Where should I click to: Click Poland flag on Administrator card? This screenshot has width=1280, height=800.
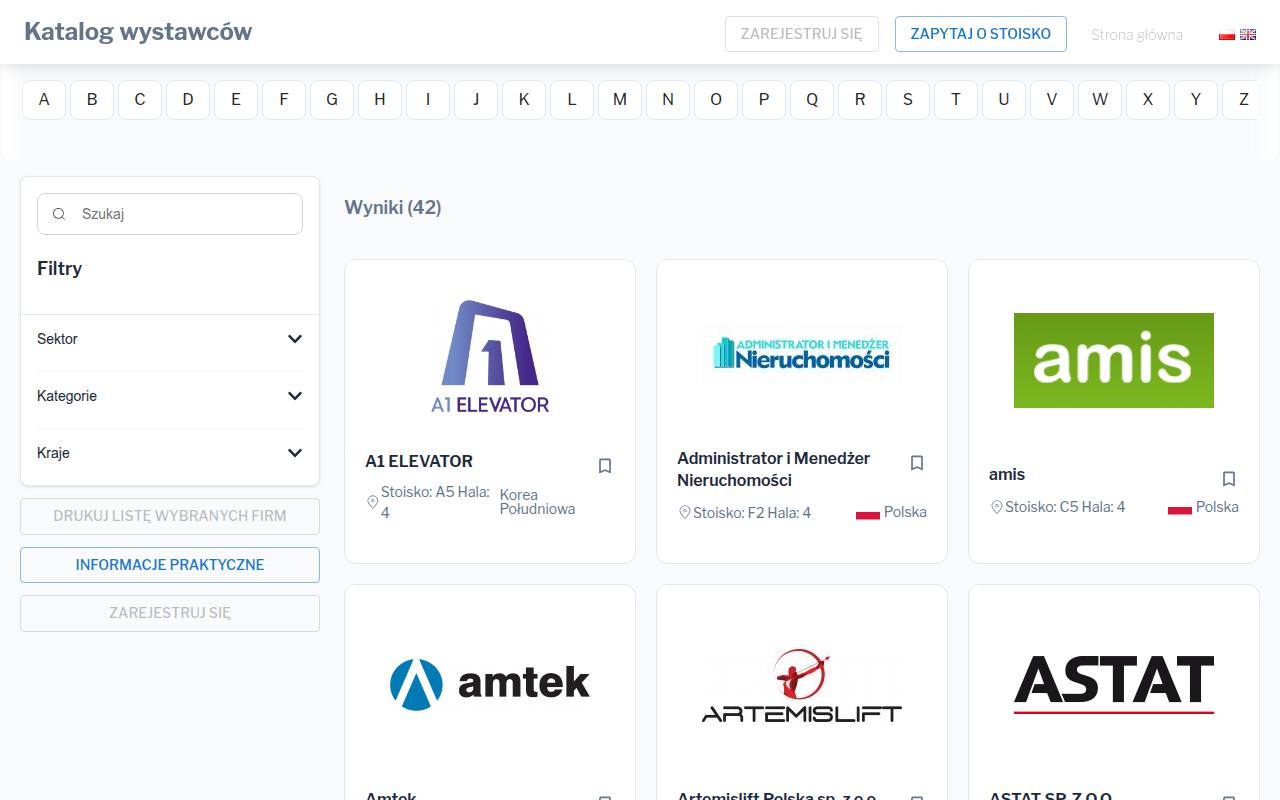click(868, 513)
